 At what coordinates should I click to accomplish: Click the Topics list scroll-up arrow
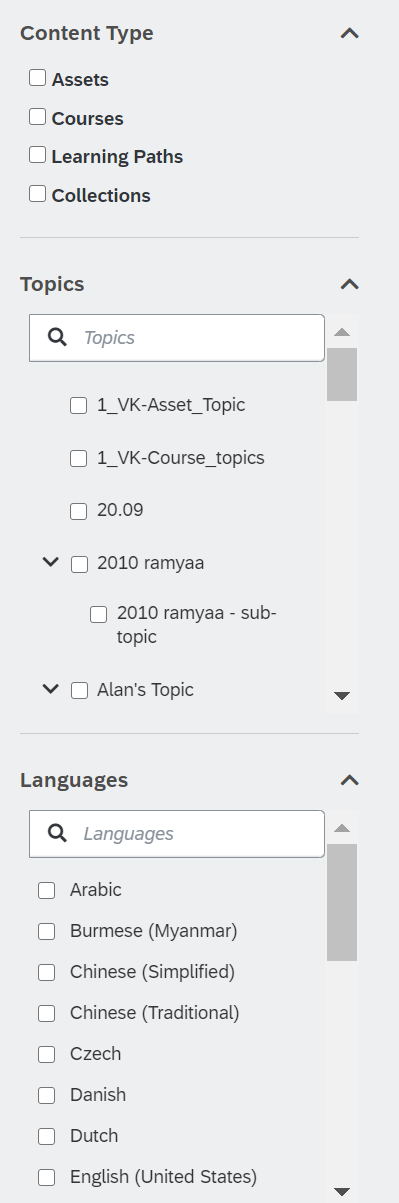(342, 332)
